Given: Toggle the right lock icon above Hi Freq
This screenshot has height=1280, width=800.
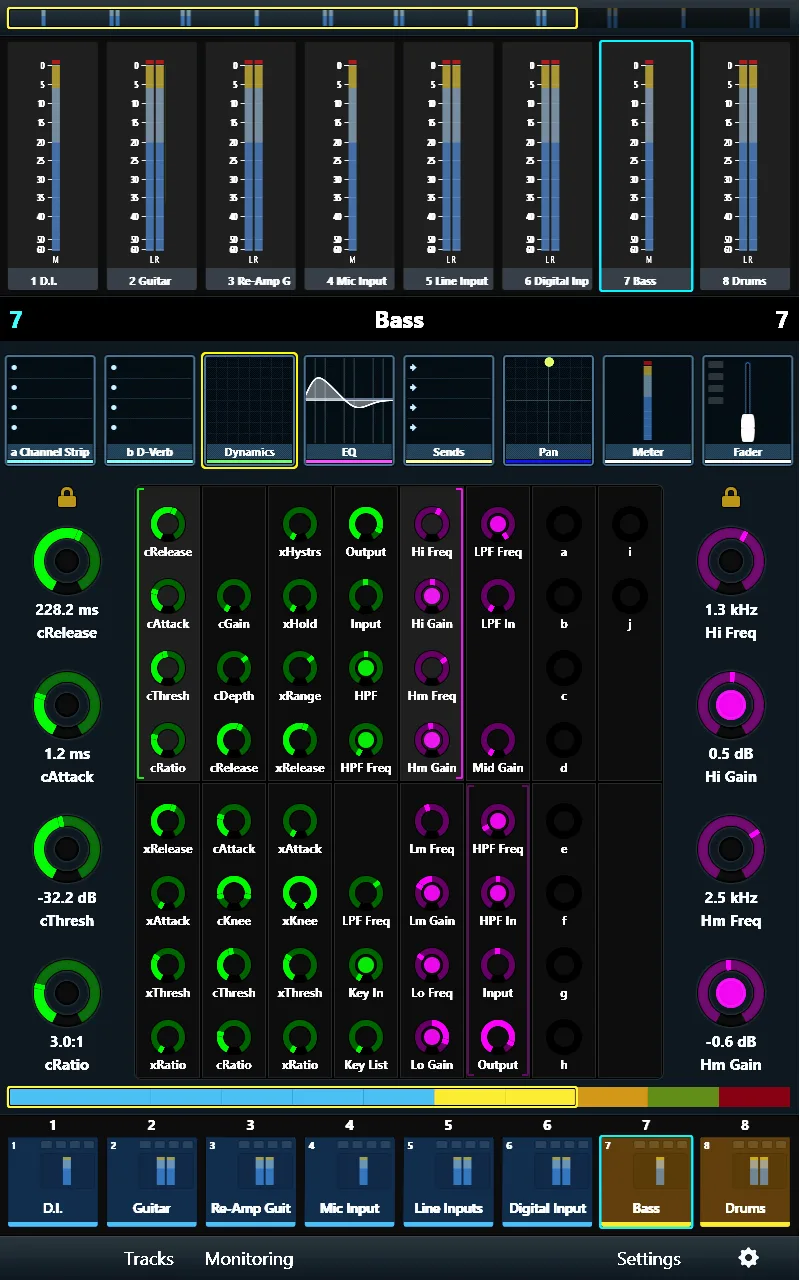Looking at the screenshot, I should 731,497.
